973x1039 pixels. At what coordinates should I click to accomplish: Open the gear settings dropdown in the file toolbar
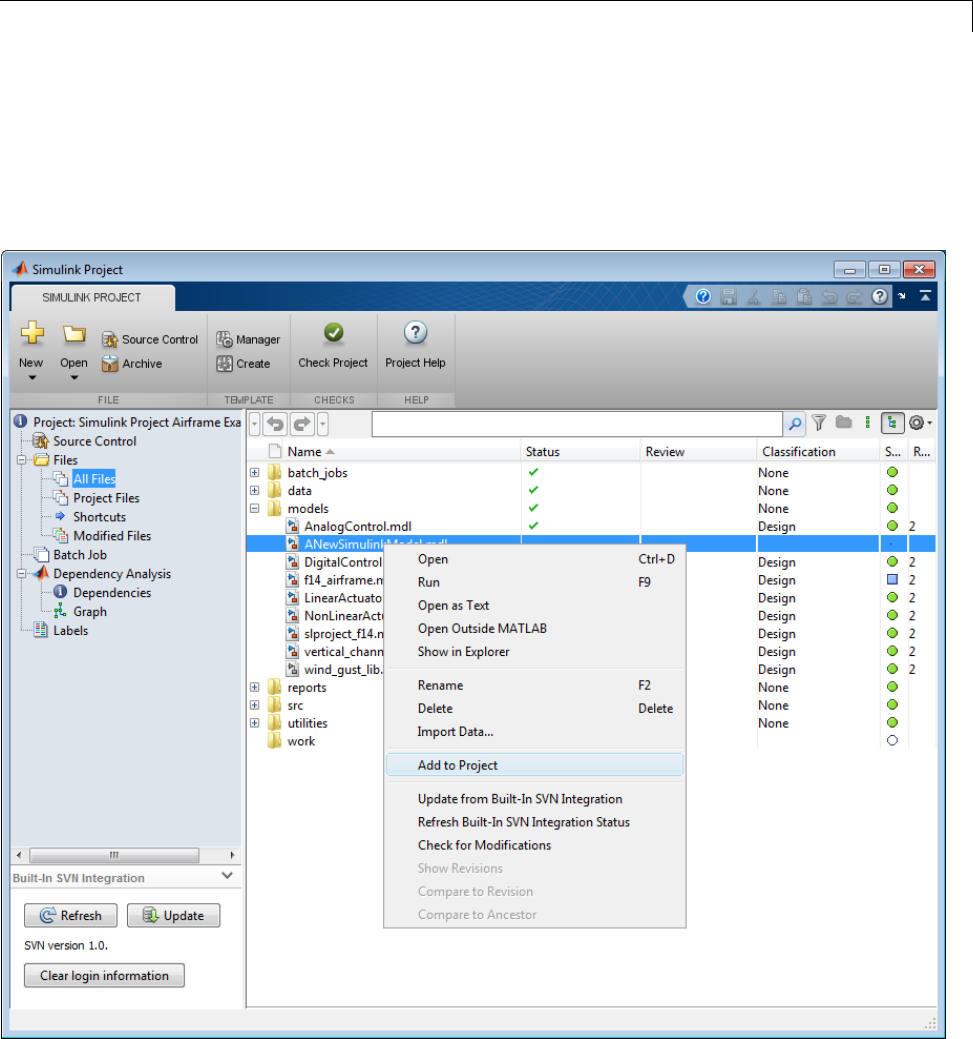(921, 423)
